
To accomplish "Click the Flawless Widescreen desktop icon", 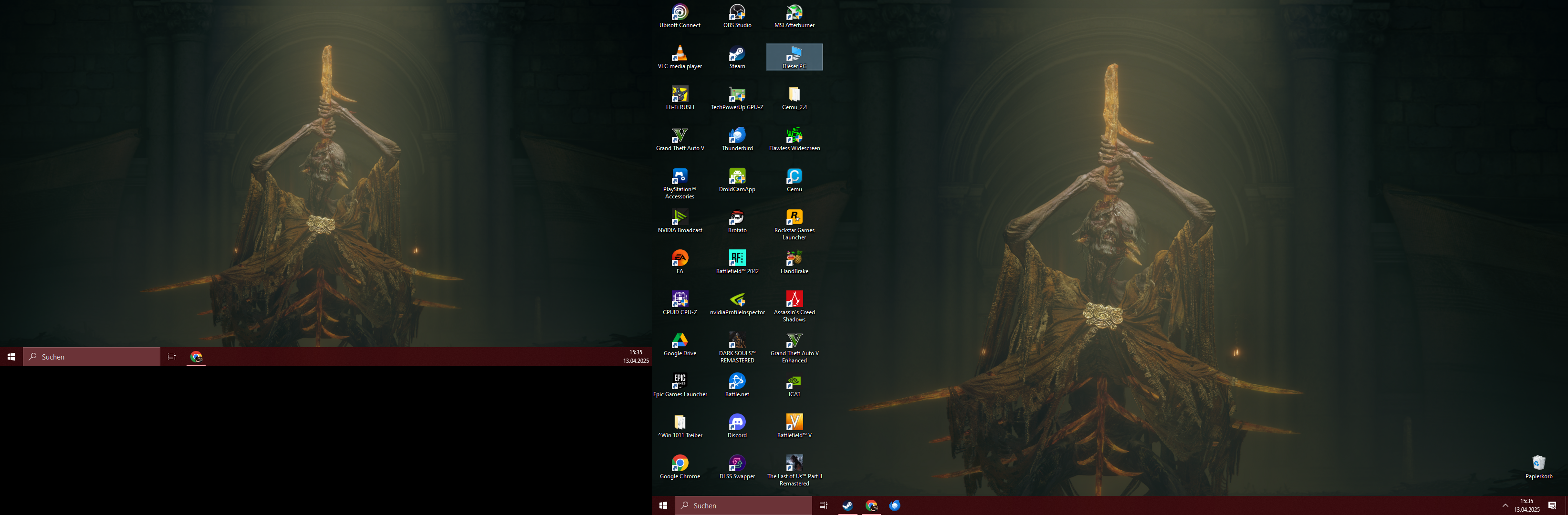I will tap(794, 136).
